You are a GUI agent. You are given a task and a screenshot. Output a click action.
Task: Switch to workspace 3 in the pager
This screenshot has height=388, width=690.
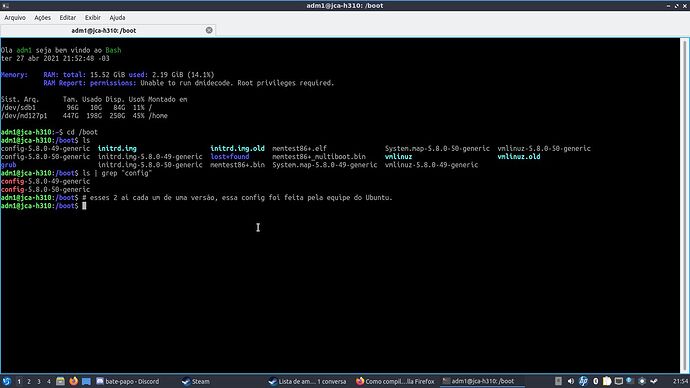point(39,381)
